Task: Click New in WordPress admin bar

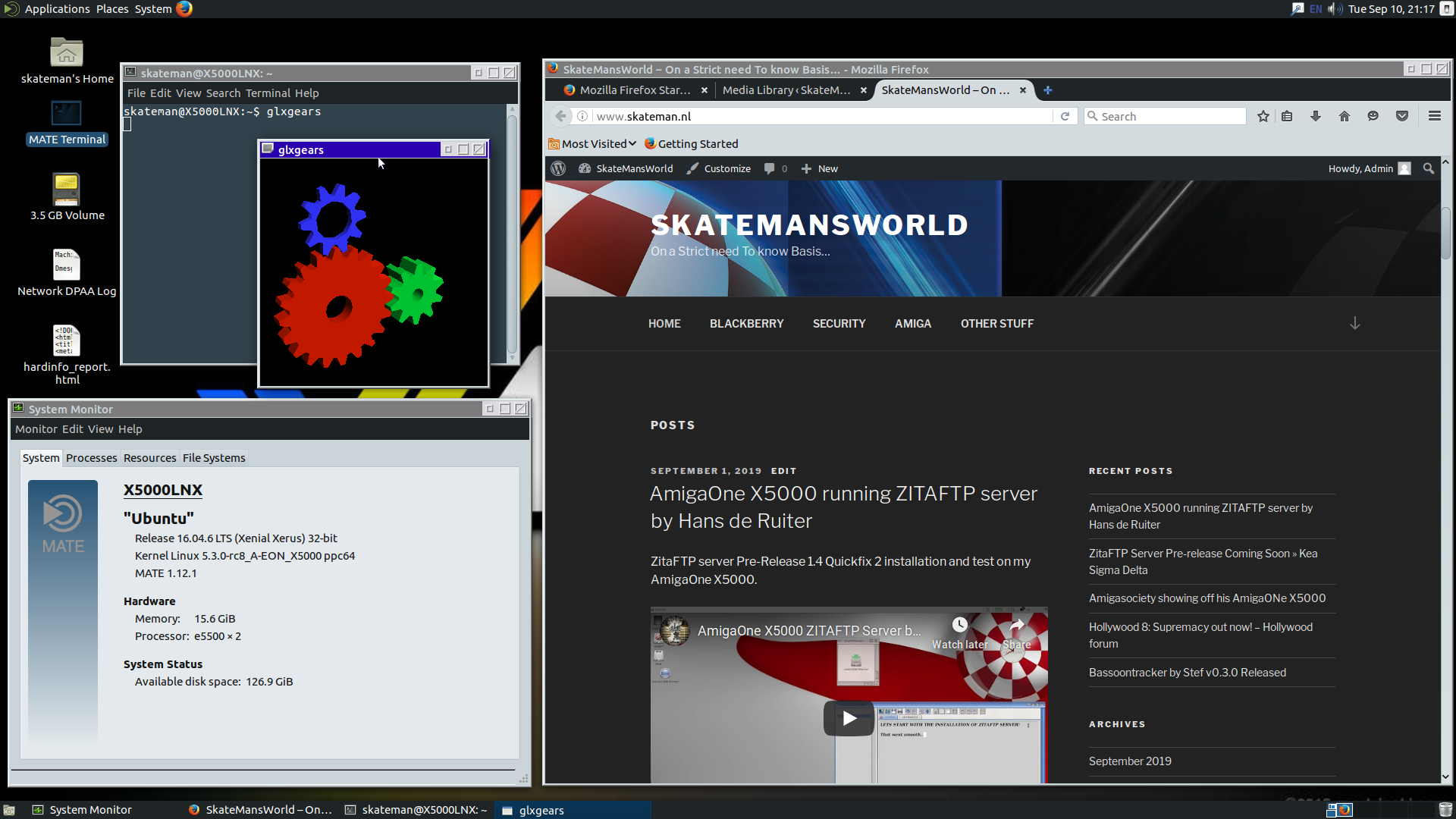Action: (x=820, y=168)
